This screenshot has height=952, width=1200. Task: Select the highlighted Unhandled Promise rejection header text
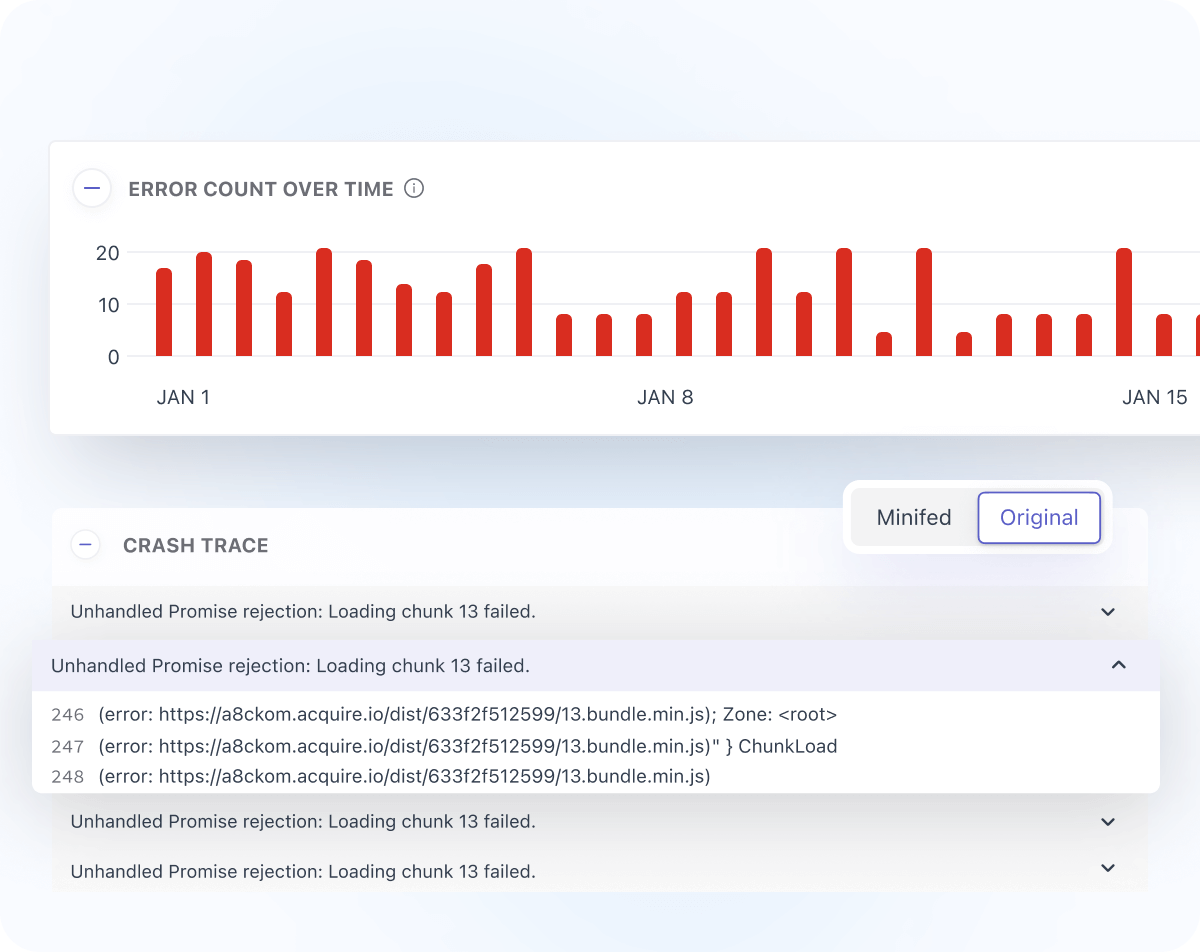290,665
